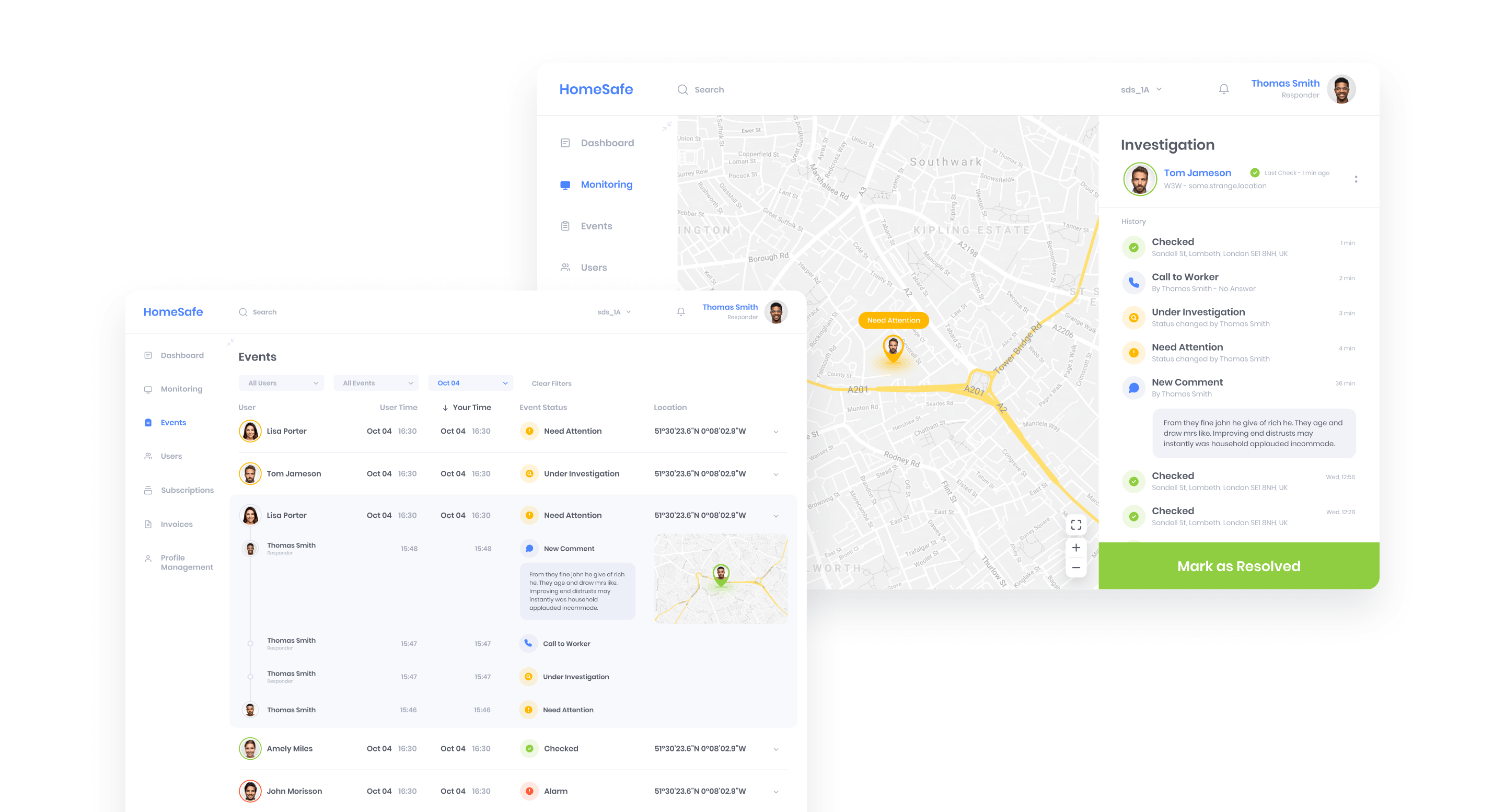Viewport: 1505px width, 812px height.
Task: Click the mini map thumbnail in Lisa Porter details
Action: click(721, 578)
